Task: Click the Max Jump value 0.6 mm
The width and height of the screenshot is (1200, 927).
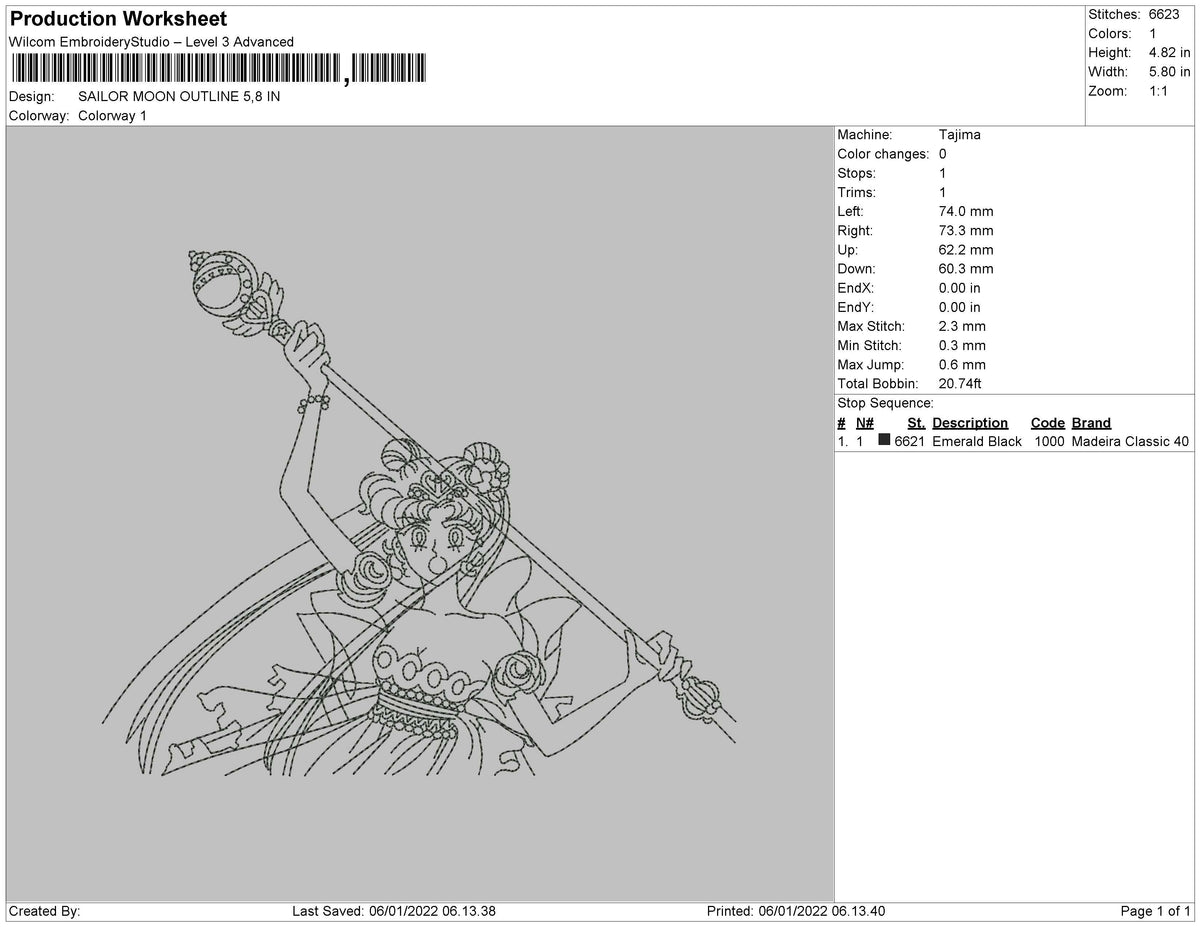Action: [x=962, y=365]
